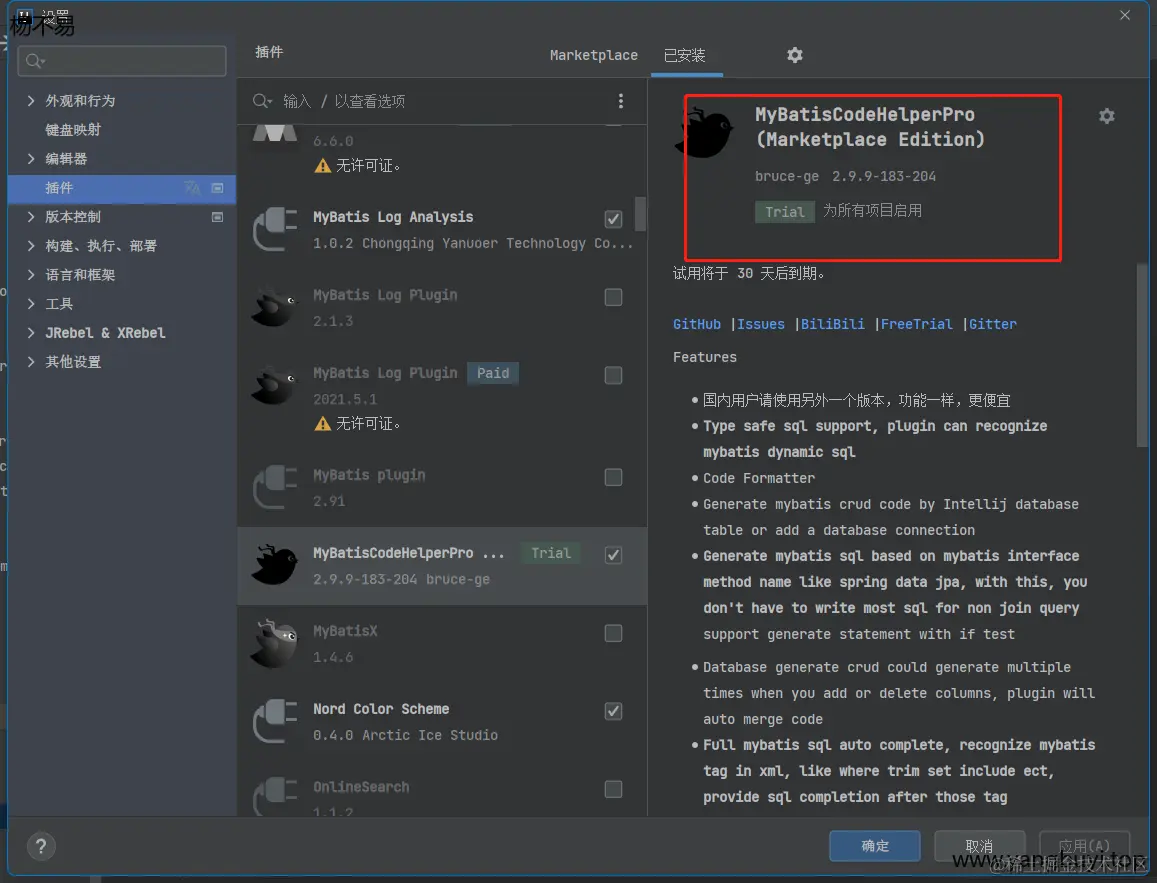
Task: Click the help question mark button
Action: coord(41,846)
